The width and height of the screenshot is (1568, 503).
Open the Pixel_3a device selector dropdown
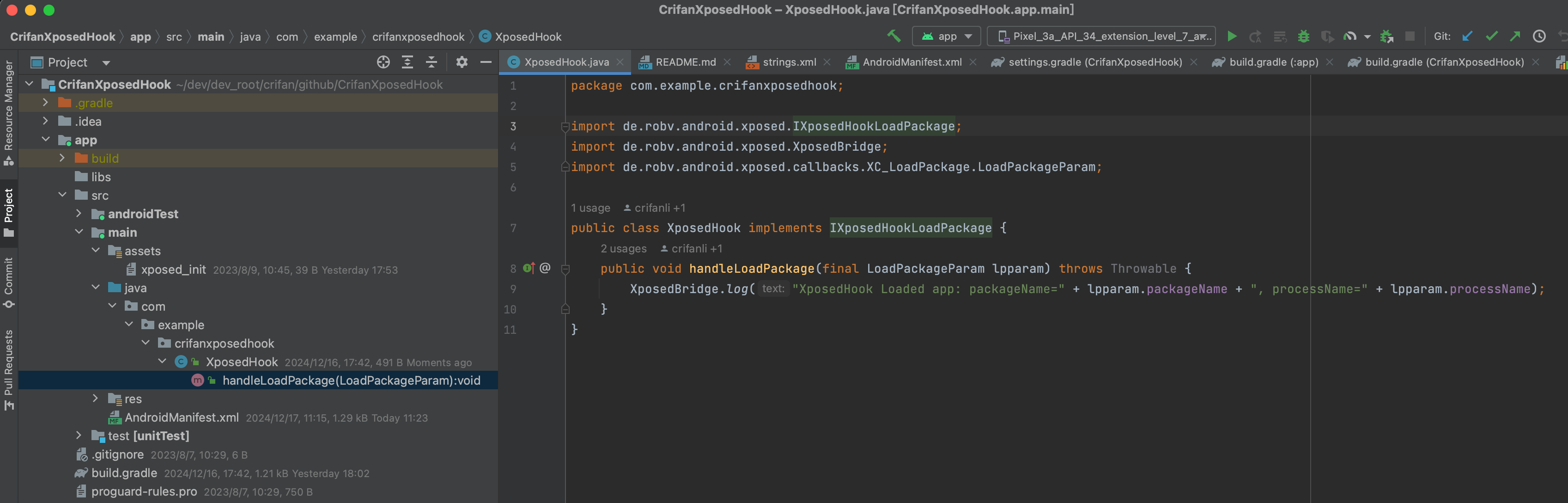point(1100,37)
